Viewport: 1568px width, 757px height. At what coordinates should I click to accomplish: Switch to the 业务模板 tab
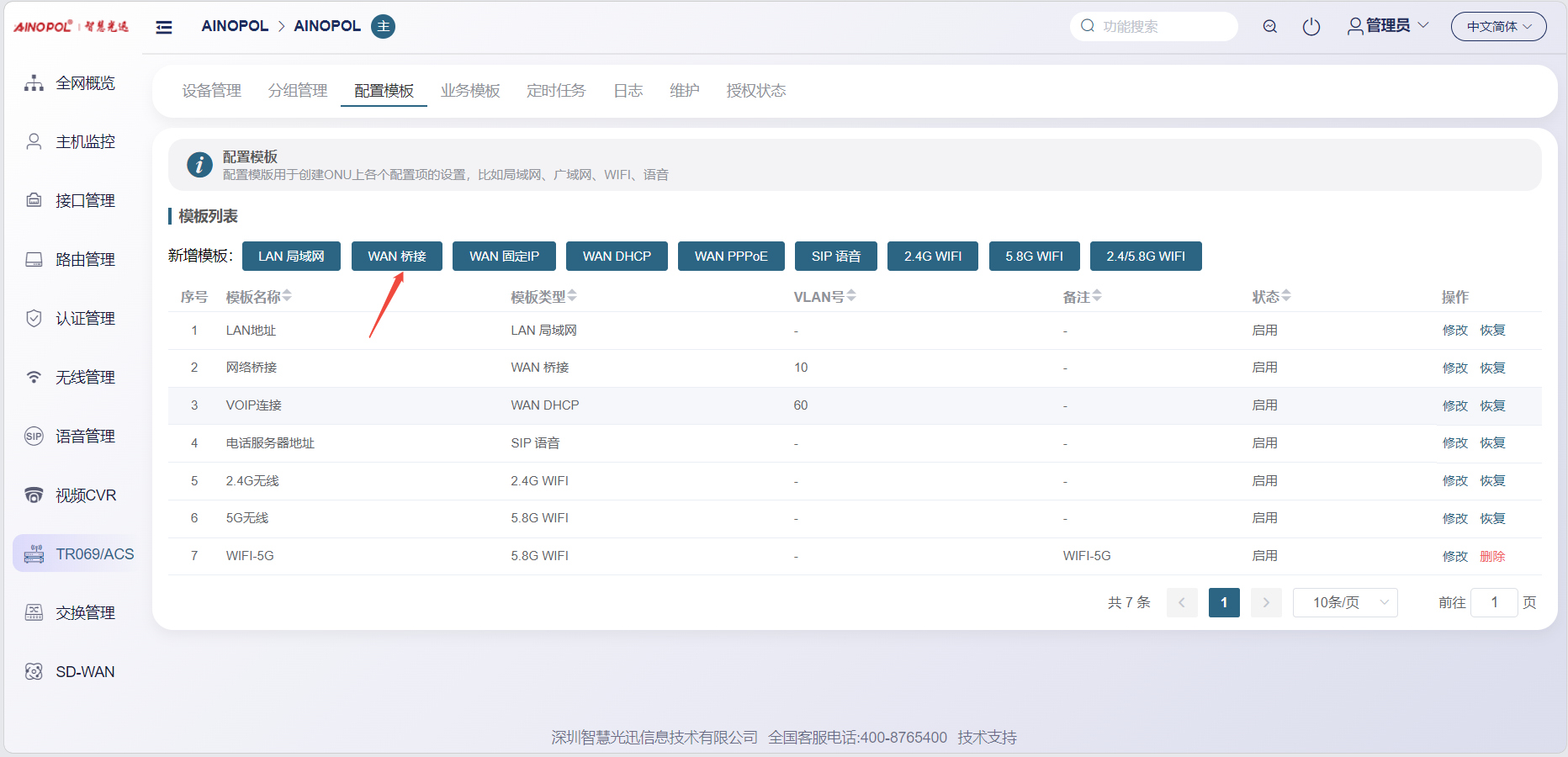click(470, 91)
